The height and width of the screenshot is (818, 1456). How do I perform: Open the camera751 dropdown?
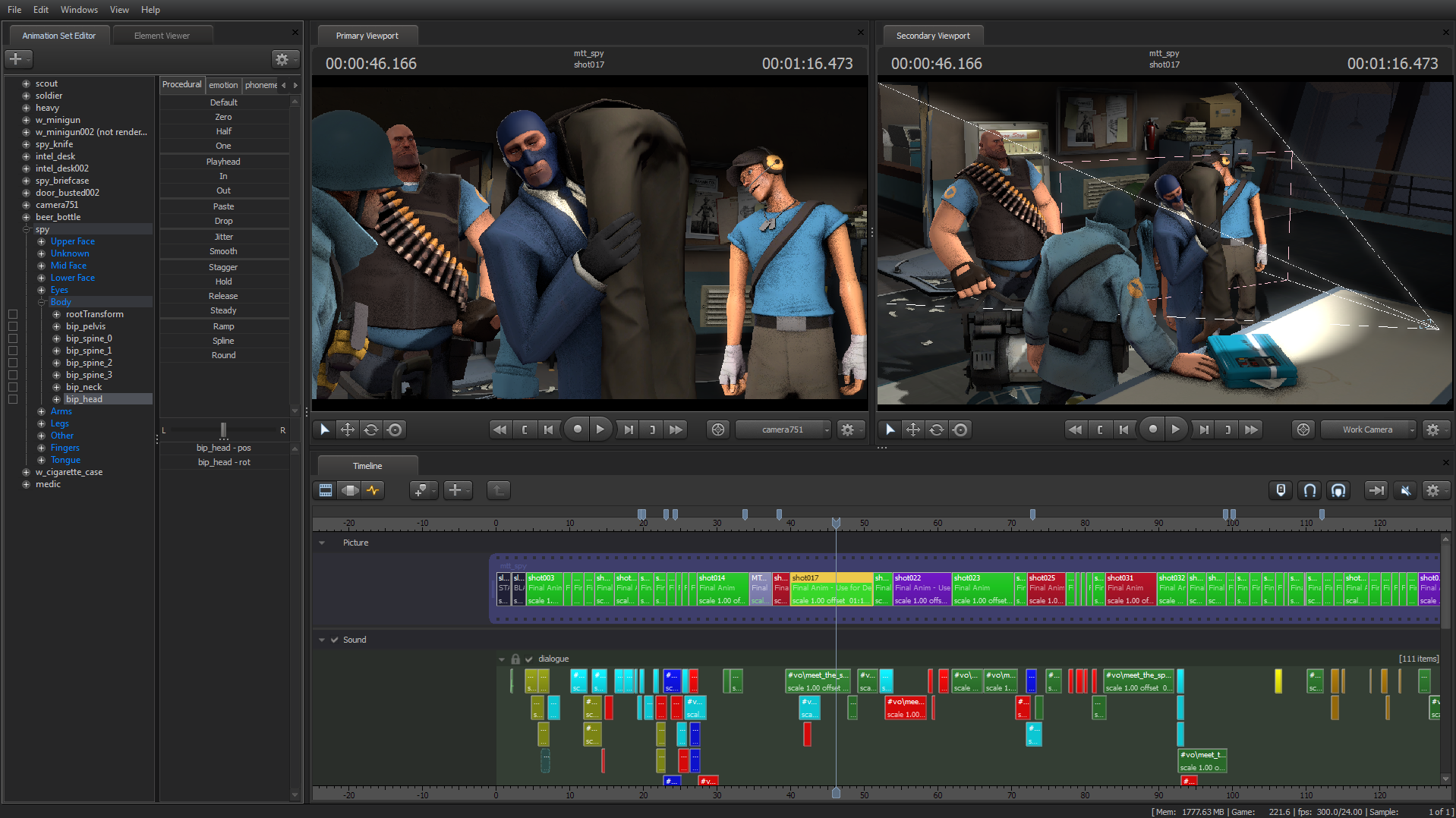(783, 429)
